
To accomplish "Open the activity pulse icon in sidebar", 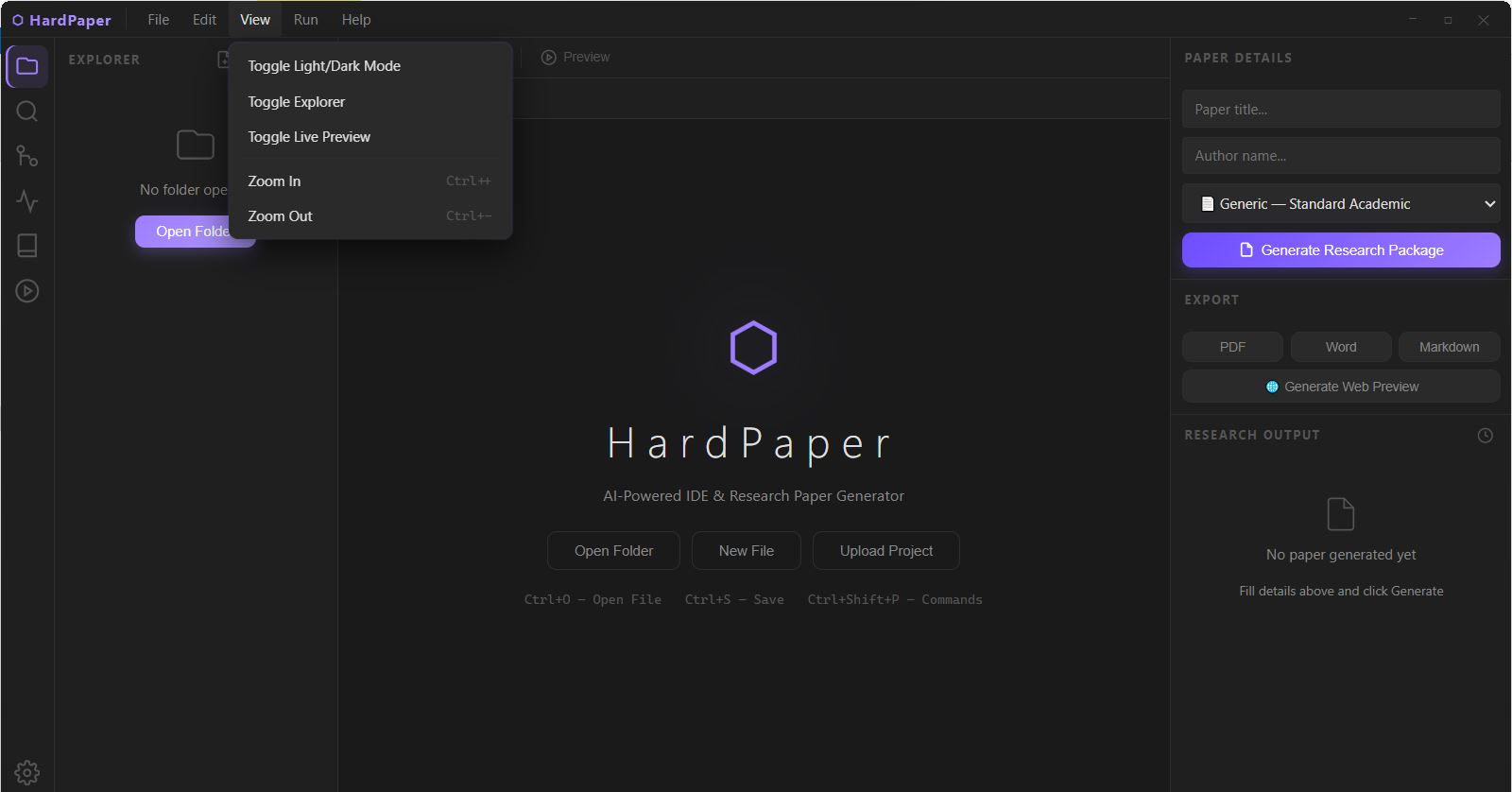I will click(x=27, y=201).
